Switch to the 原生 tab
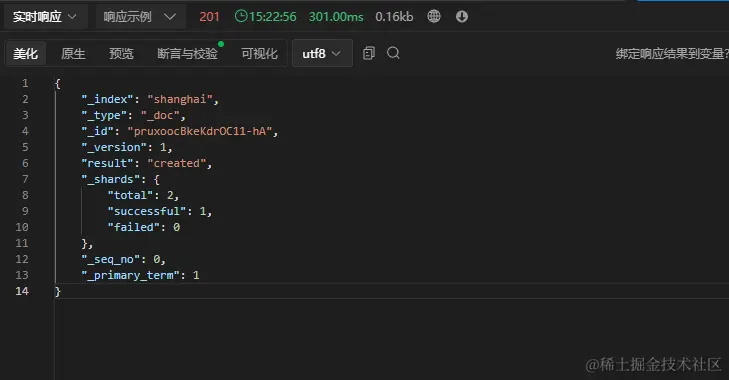 coord(73,53)
